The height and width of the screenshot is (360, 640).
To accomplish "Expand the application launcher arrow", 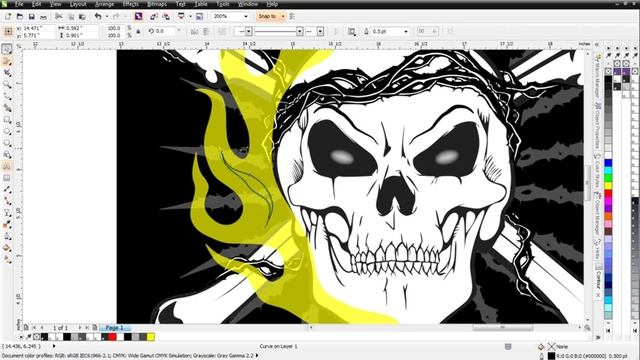I will (190, 17).
